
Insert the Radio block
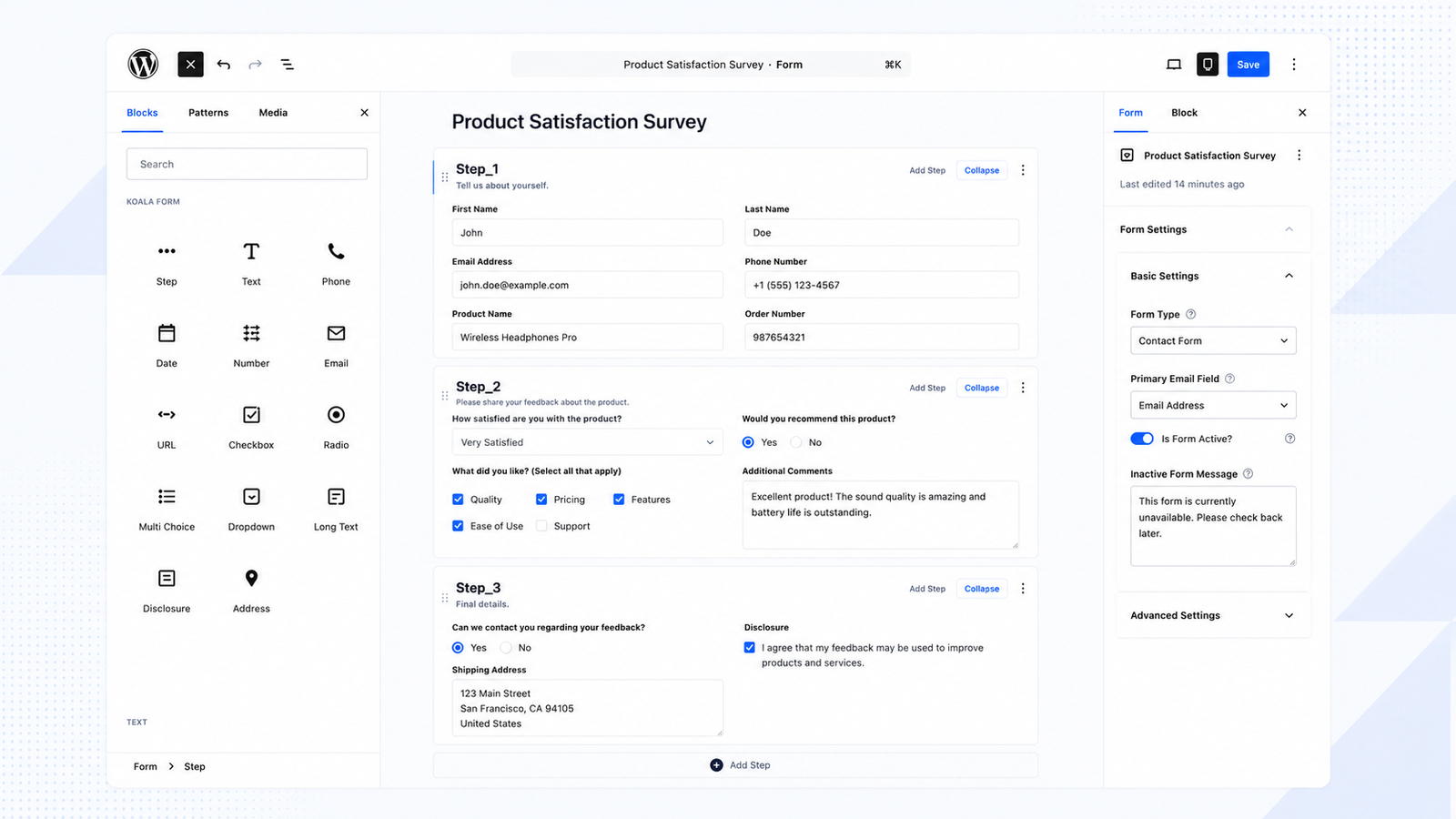[336, 427]
